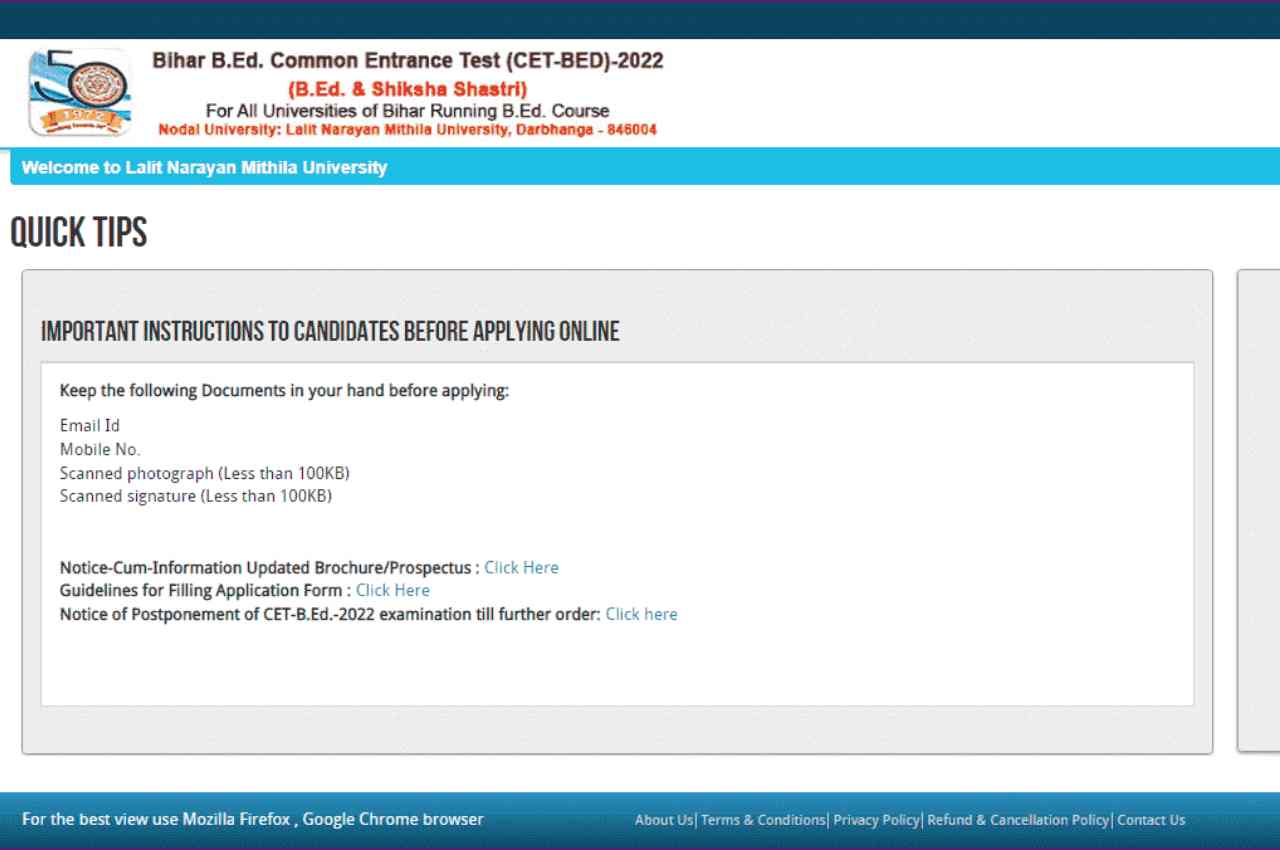Click the red B.Ed. & Shiksha Shastri subtitle

point(407,90)
